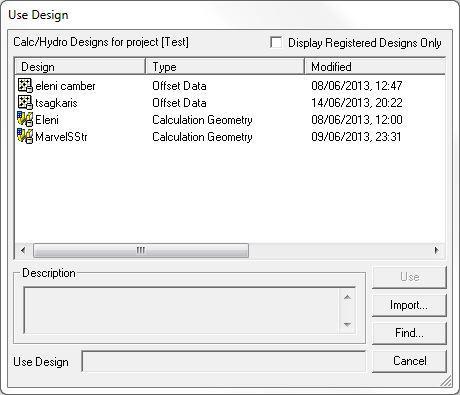
Task: Click Offset Data type in tsagkaris row
Action: coord(179,103)
